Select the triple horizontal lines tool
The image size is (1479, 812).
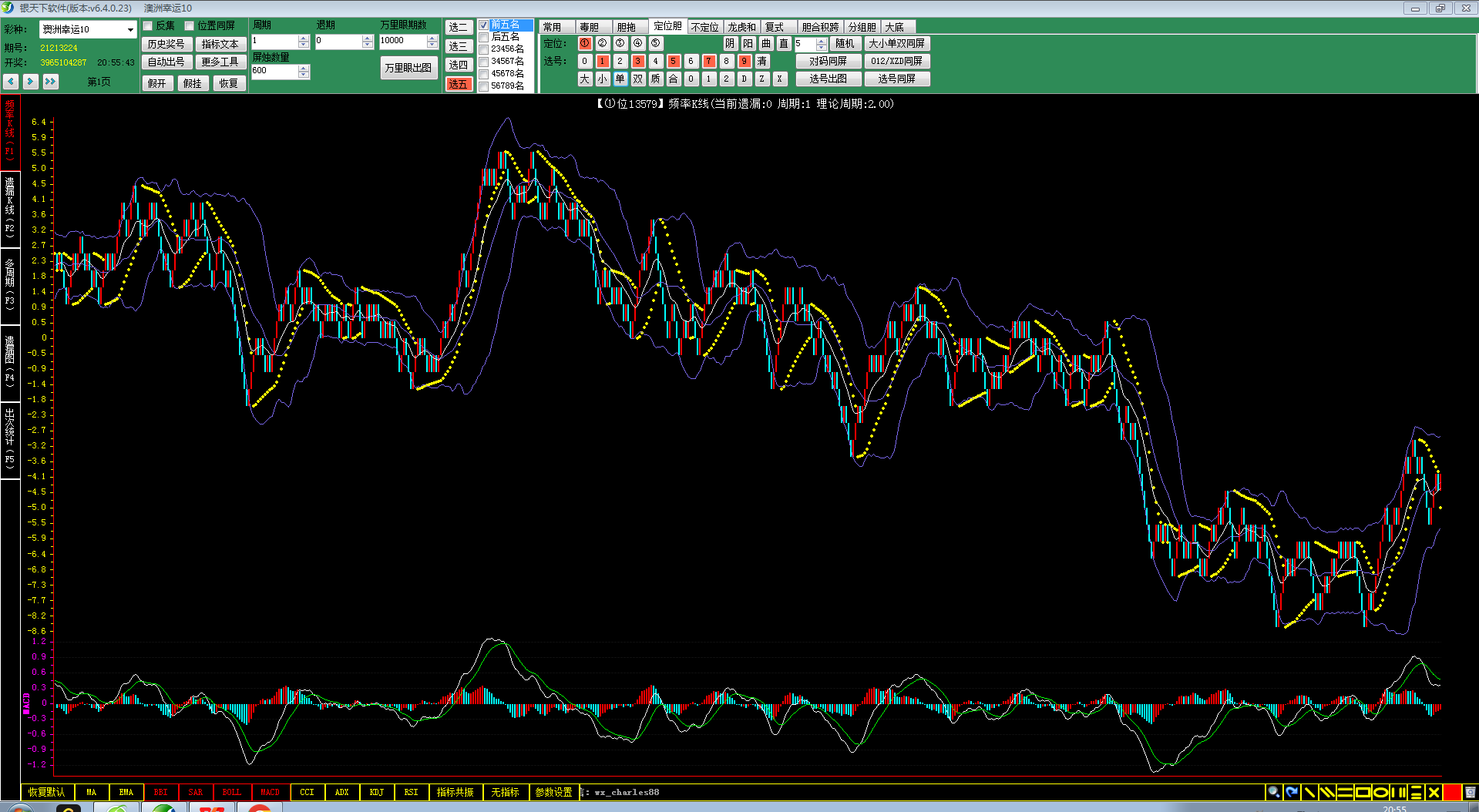point(1416,792)
